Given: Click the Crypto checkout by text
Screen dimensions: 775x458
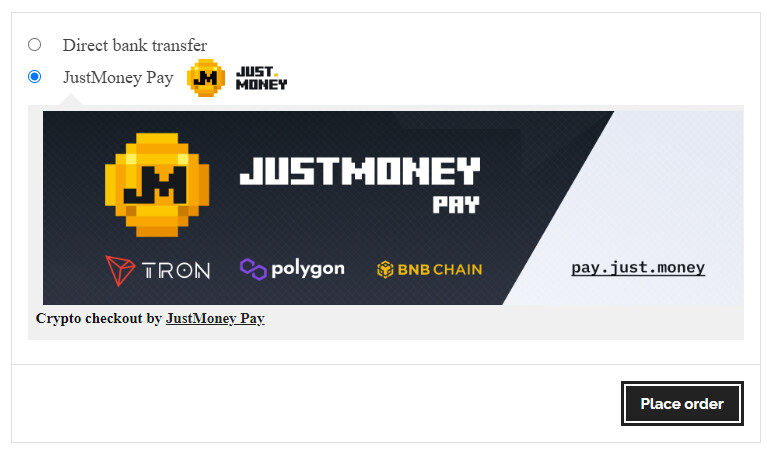Looking at the screenshot, I should [x=99, y=319].
